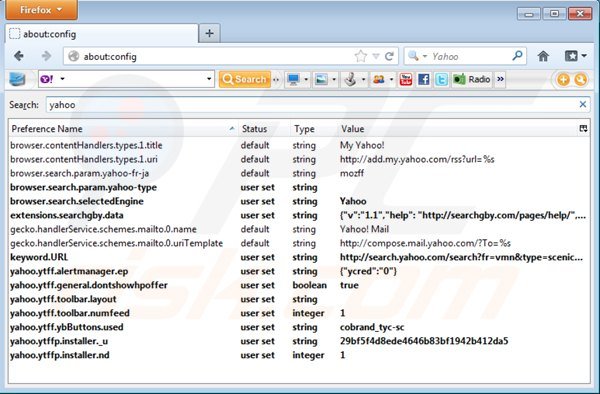This screenshot has width=600, height=394.
Task: Sort by the Status column header
Action: point(264,129)
